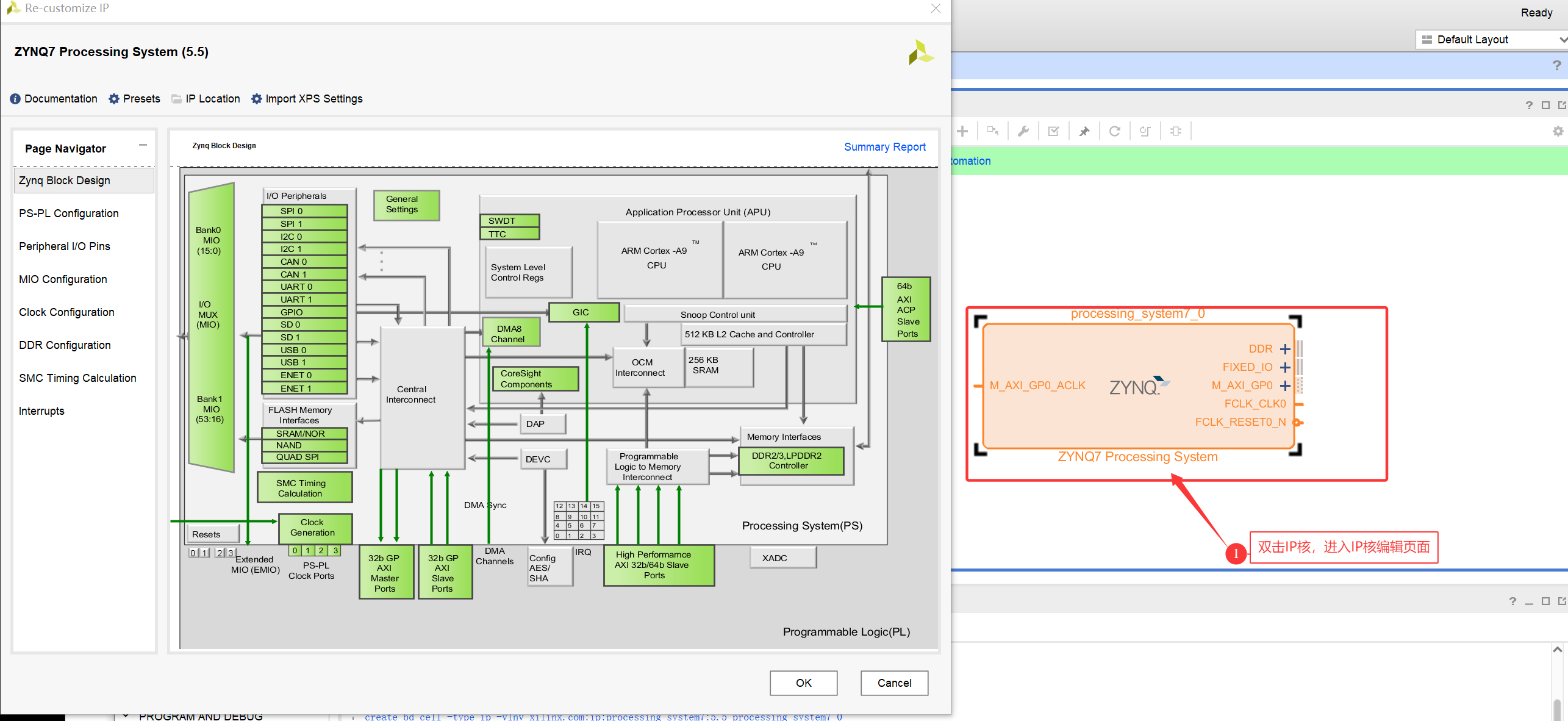Click the SMC Timing Calculation block
The height and width of the screenshot is (721, 1568).
[305, 487]
